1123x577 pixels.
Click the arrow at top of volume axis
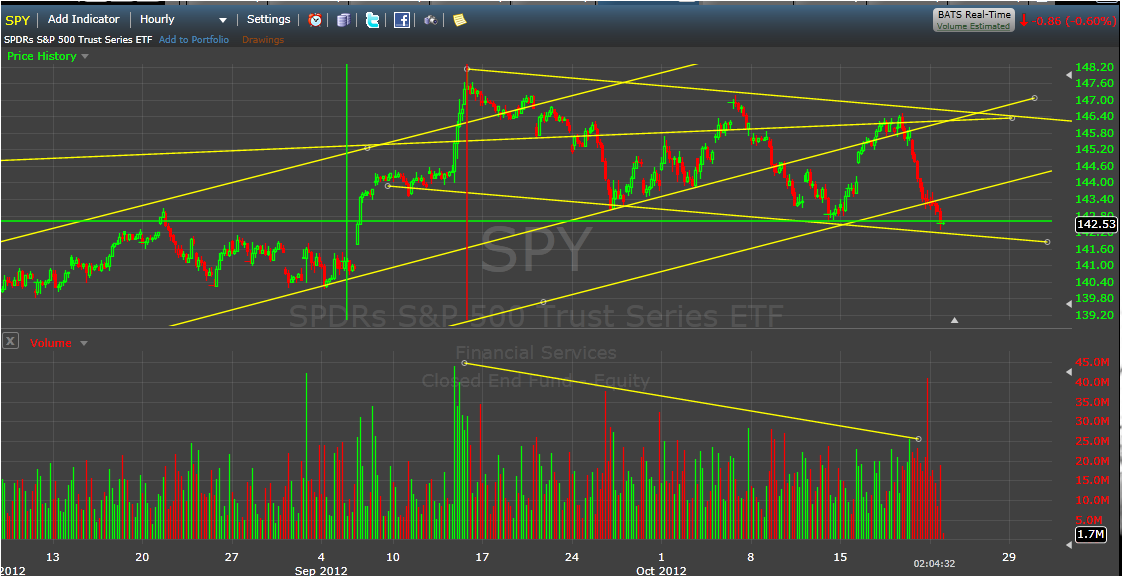(1071, 372)
